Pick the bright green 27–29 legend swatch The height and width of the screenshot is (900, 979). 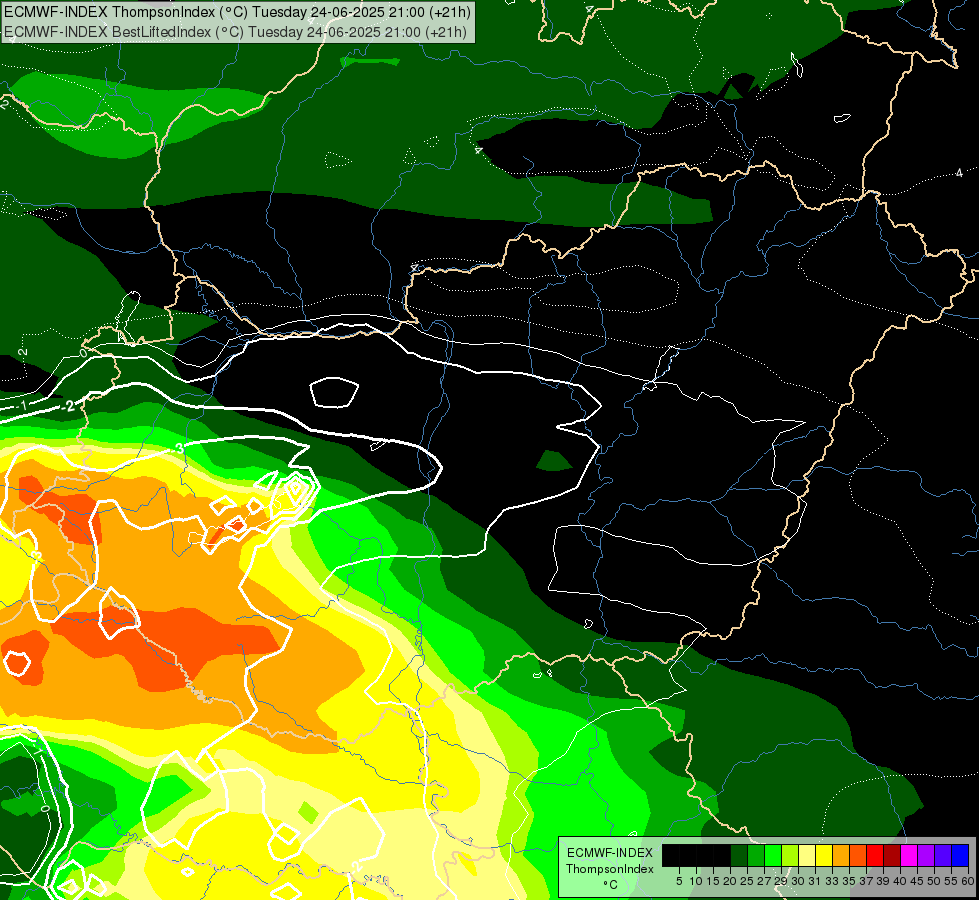pyautogui.click(x=773, y=855)
